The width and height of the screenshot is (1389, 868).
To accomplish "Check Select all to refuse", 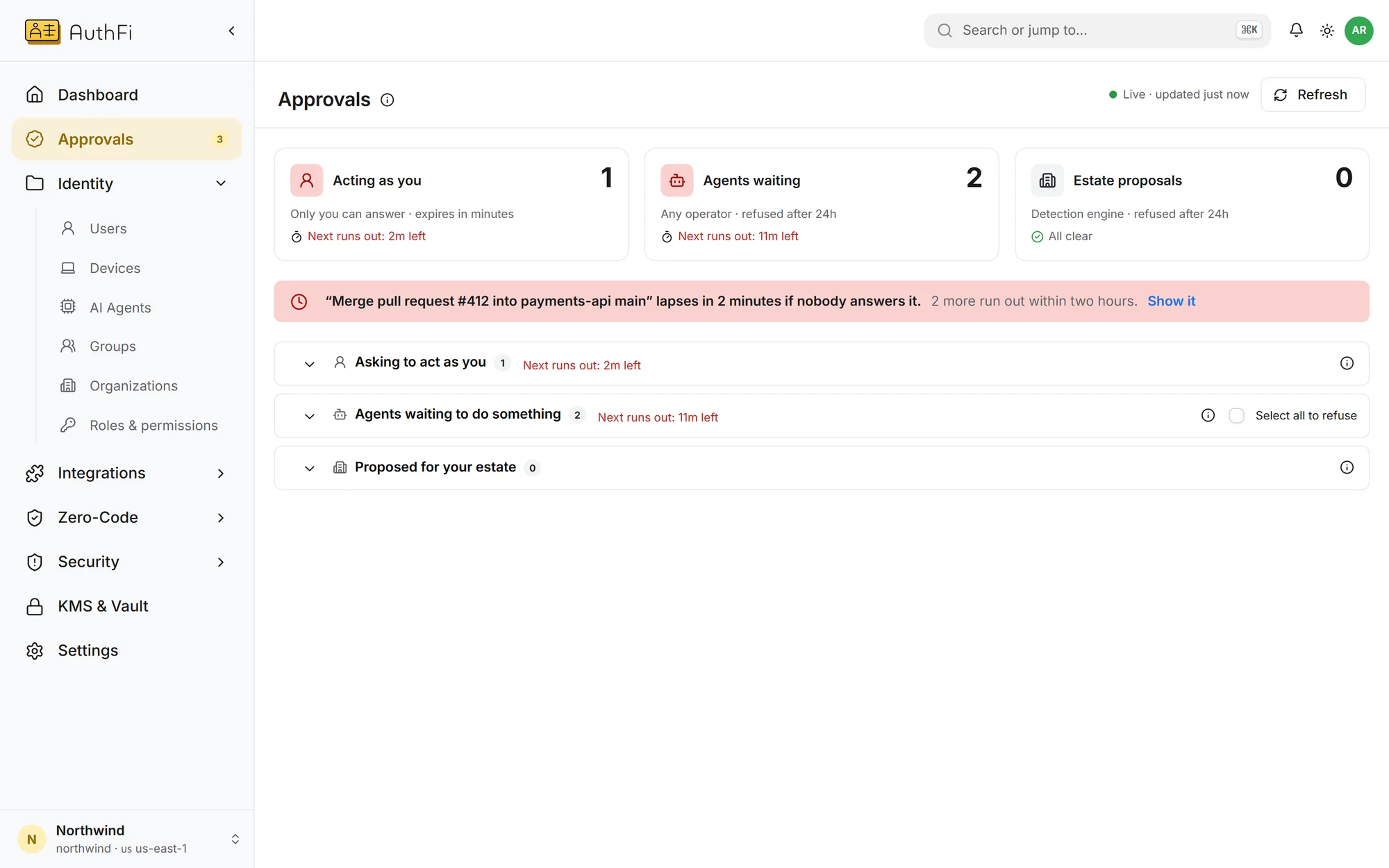I will (1236, 415).
